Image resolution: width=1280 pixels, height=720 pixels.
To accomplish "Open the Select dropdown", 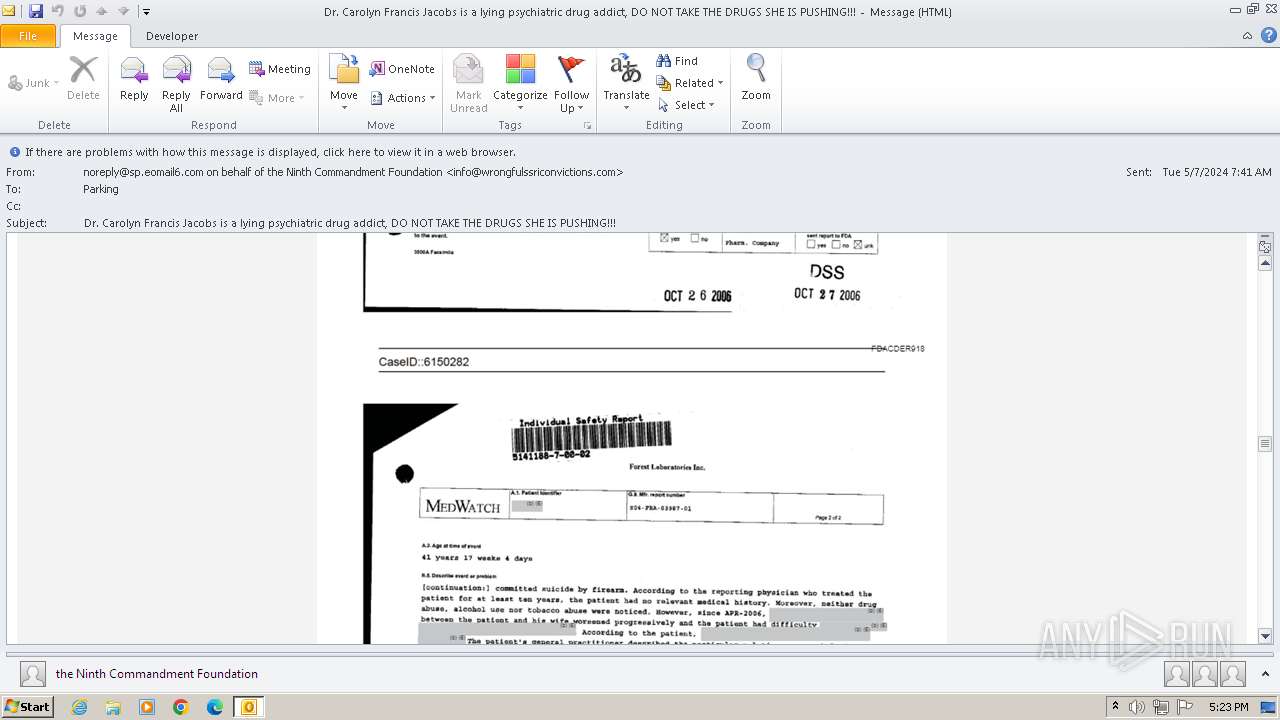I will [686, 105].
